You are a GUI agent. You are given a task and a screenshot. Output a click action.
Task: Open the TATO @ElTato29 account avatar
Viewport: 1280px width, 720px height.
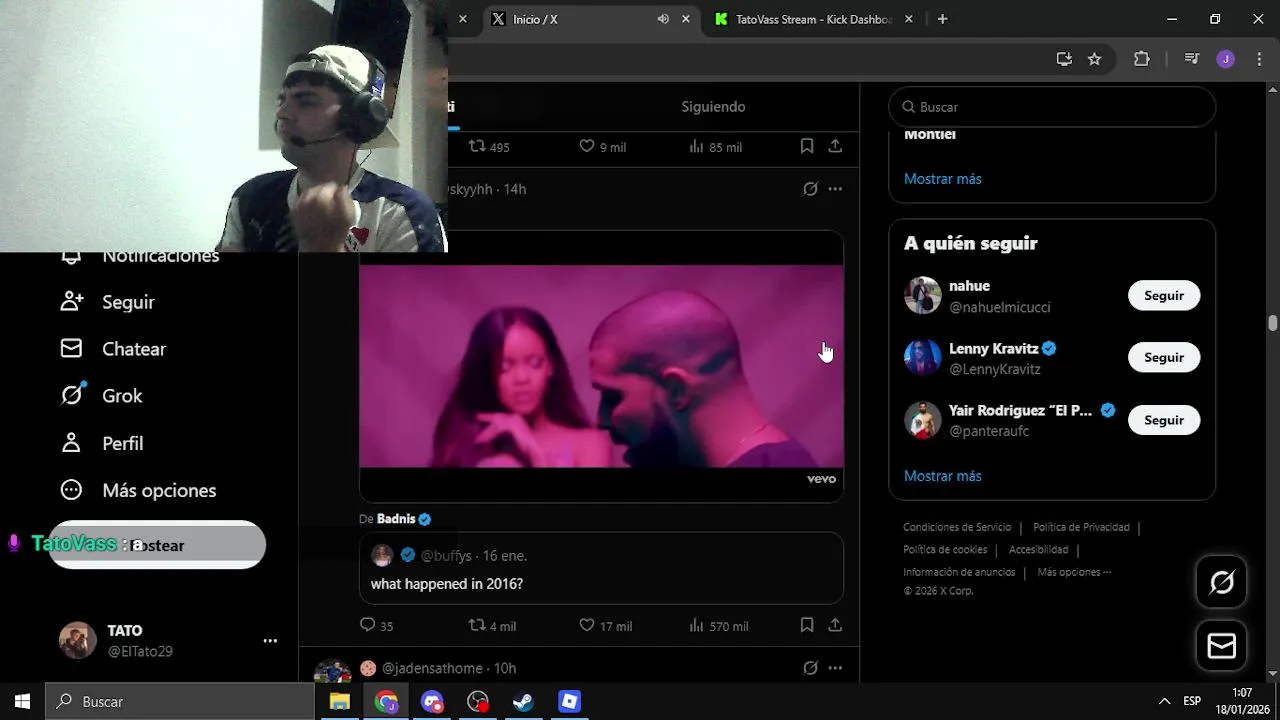[78, 641]
